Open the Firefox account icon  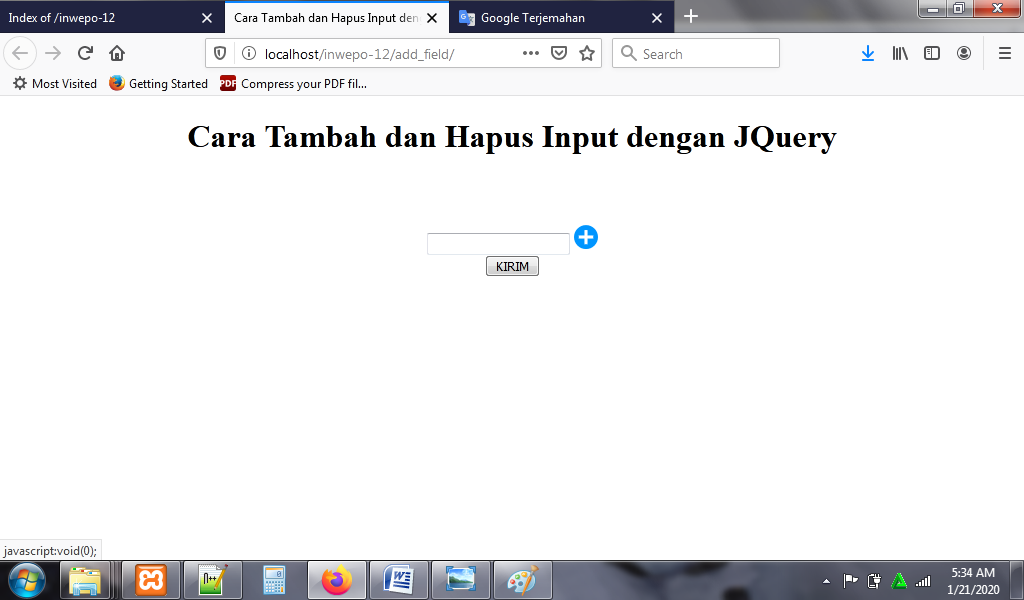[964, 54]
